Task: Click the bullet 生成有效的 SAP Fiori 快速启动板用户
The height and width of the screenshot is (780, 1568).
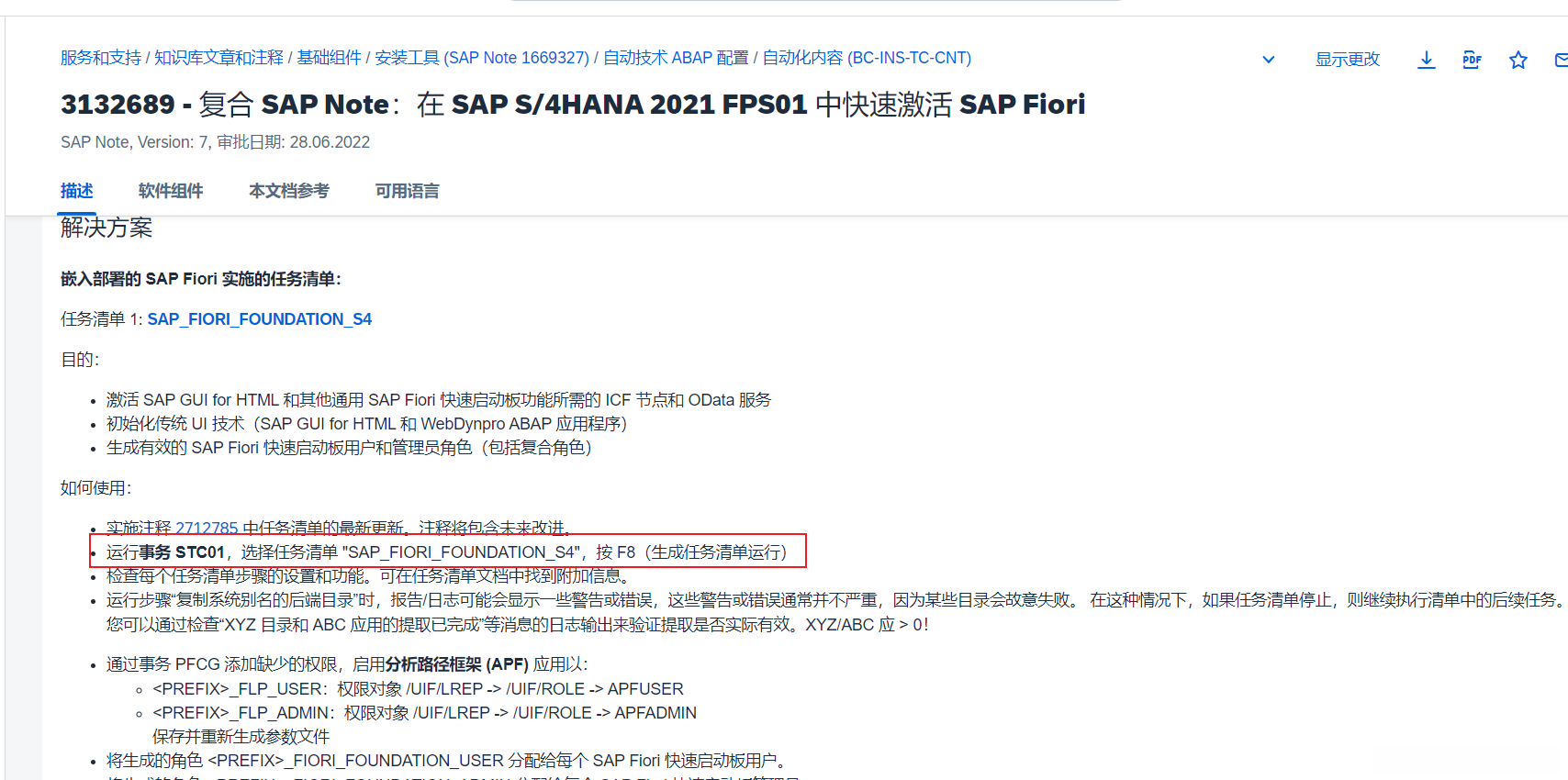Action: pos(350,448)
